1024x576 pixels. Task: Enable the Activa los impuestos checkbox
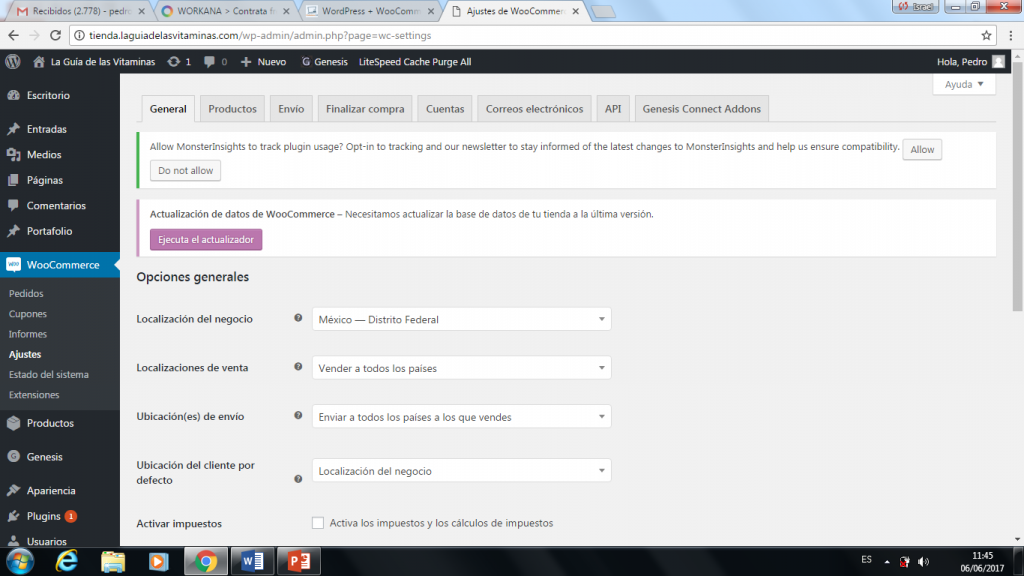(x=318, y=523)
